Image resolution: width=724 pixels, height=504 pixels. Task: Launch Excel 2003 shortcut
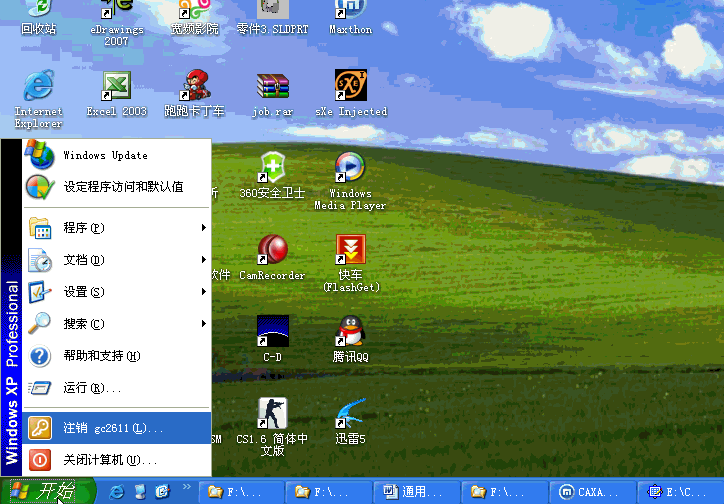(x=116, y=94)
